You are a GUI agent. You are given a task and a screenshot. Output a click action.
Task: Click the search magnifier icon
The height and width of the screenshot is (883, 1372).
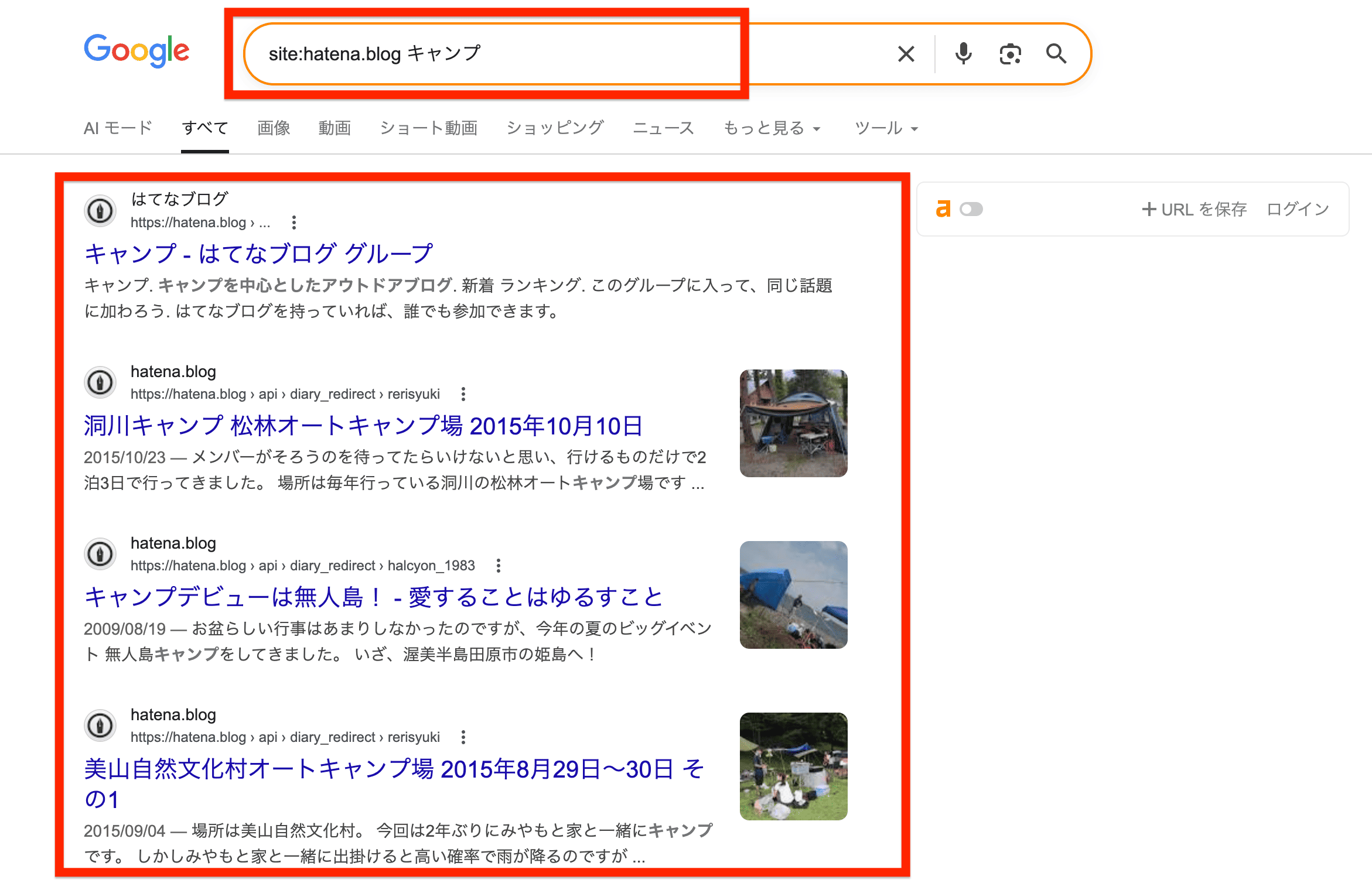1056,53
